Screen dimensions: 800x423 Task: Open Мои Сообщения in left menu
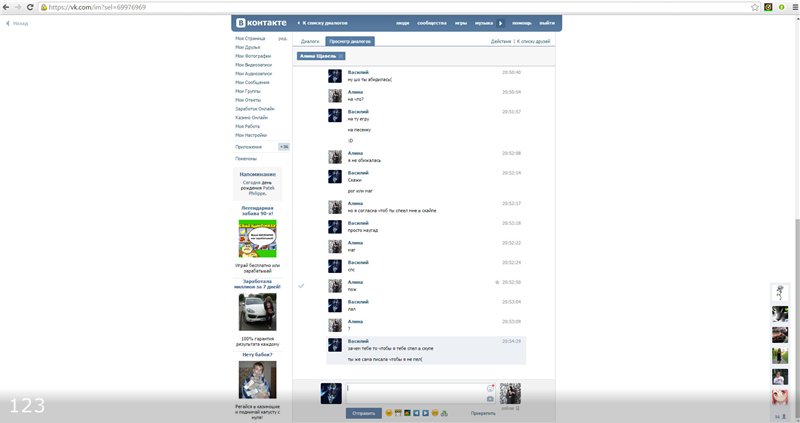(x=253, y=82)
